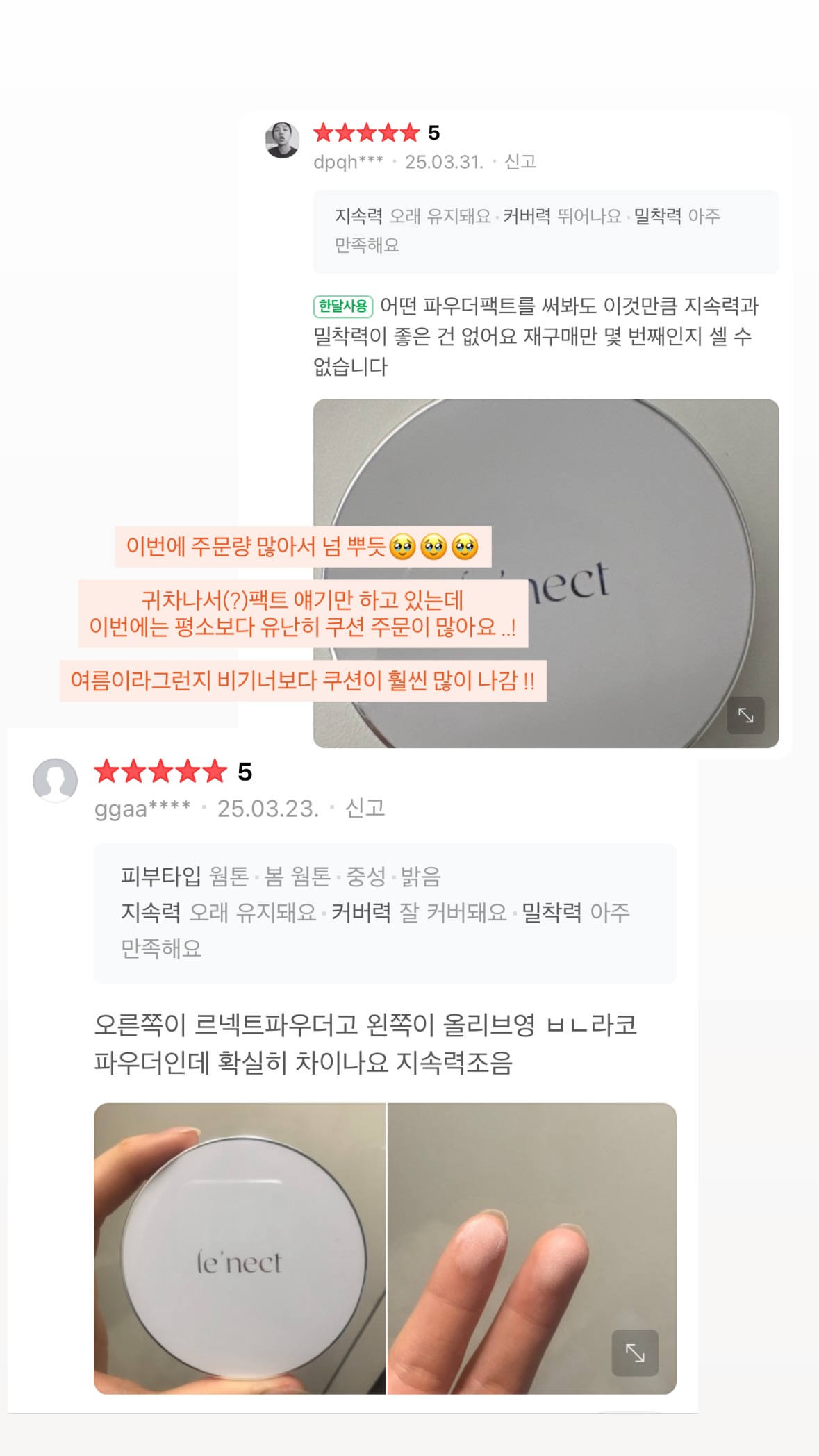819x1456 pixels.
Task: Click the 피부타입 웜톤 attribute box
Action: click(385, 913)
